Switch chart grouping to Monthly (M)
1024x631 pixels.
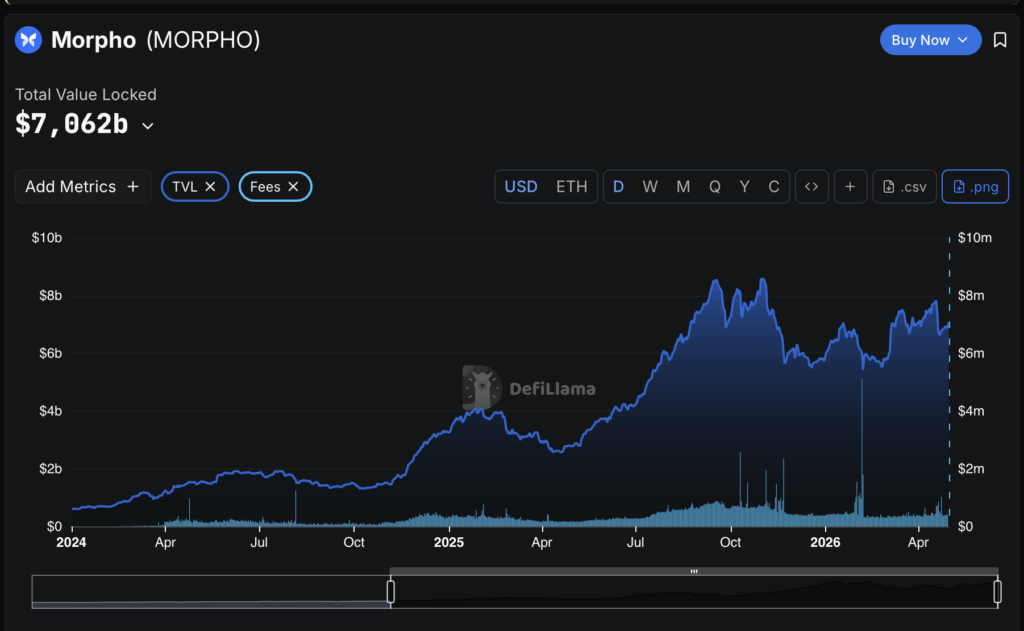point(683,187)
